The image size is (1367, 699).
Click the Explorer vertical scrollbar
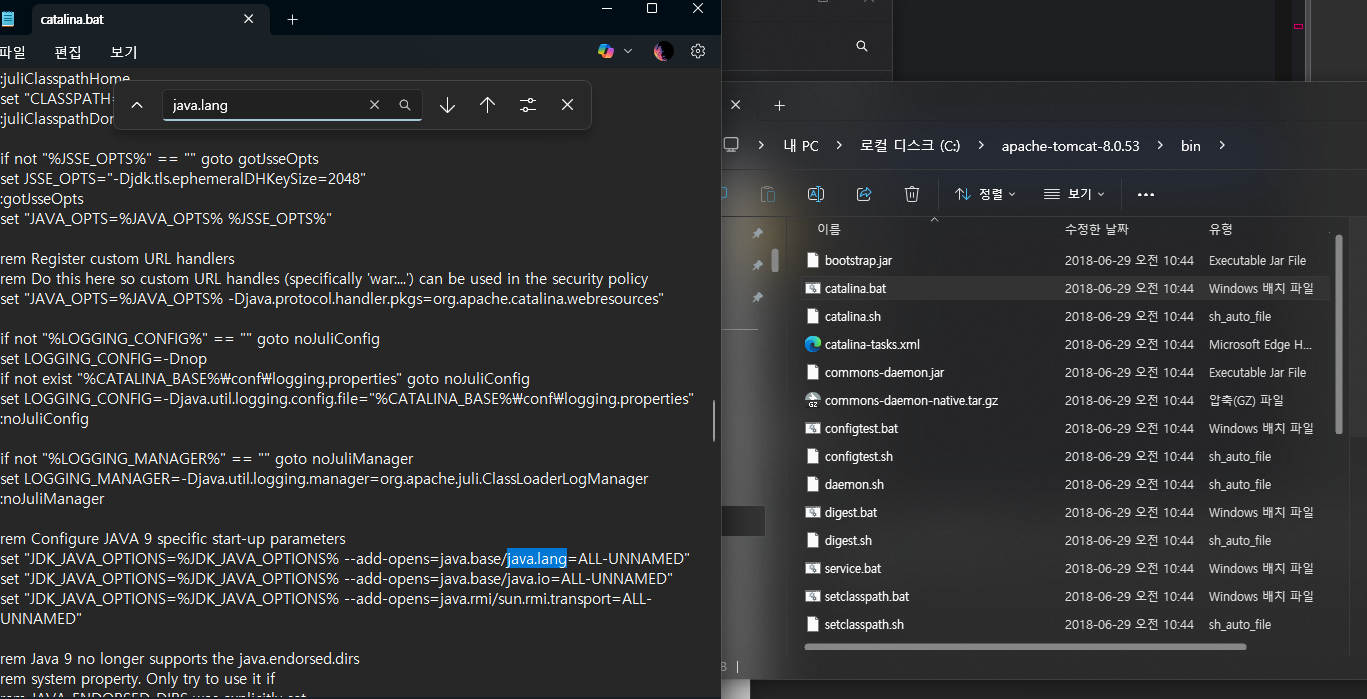tap(1339, 335)
